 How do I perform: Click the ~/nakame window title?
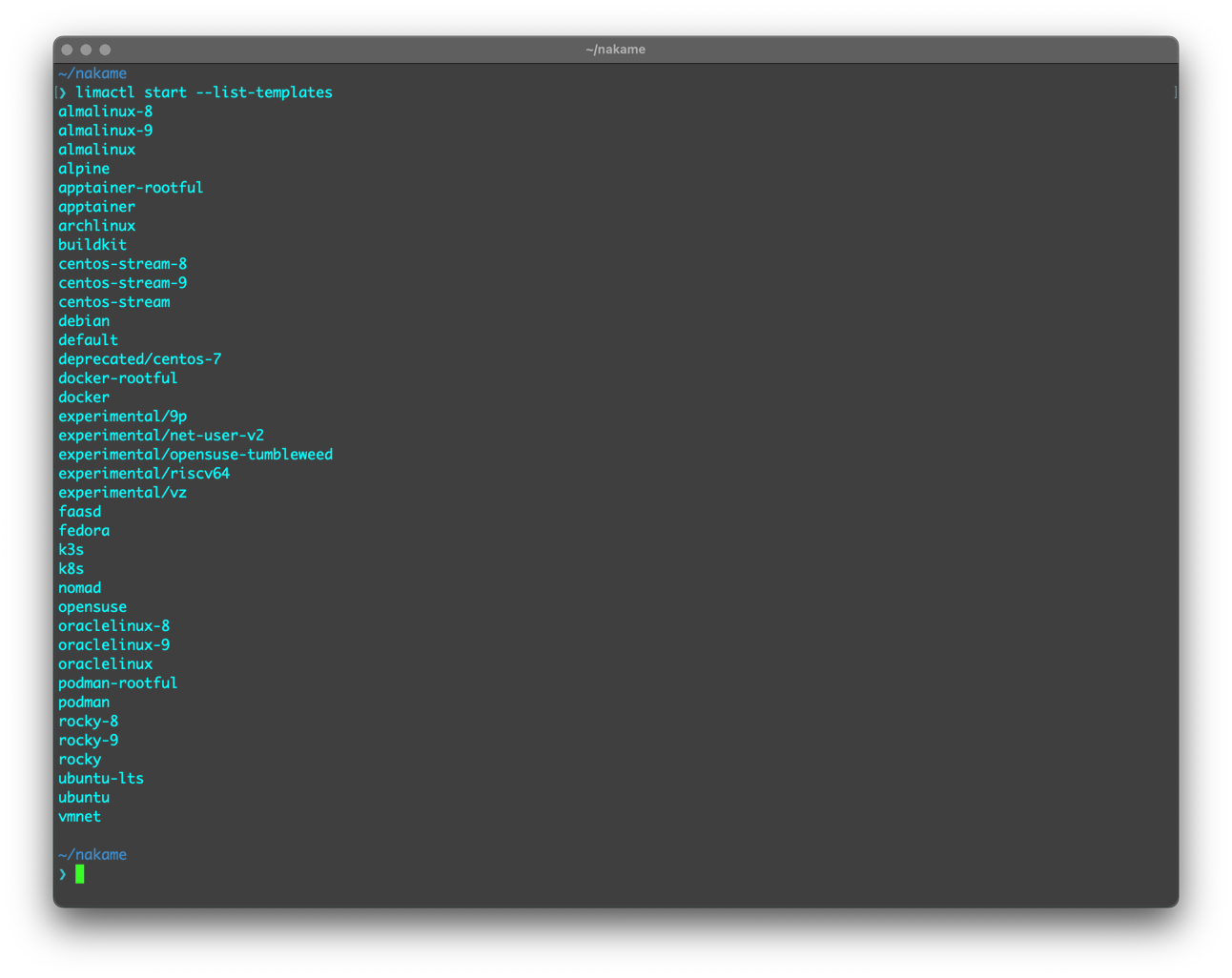pyautogui.click(x=615, y=50)
